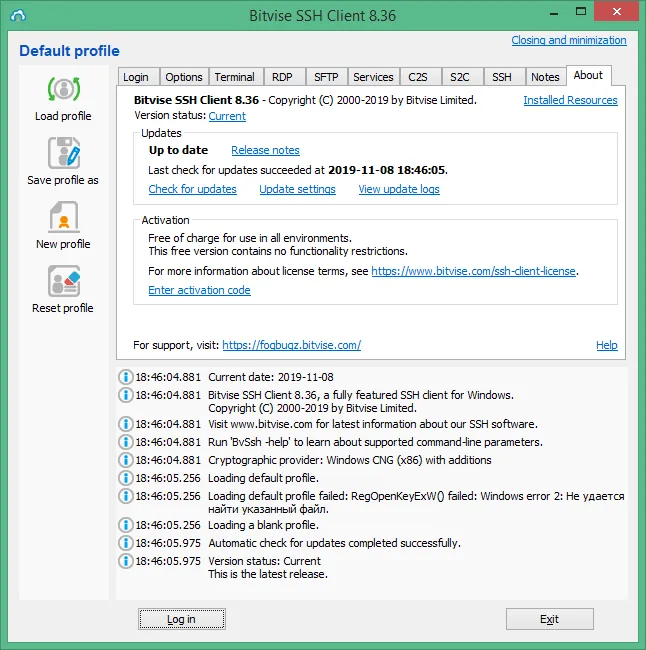This screenshot has height=650, width=646.
Task: Click the New profile icon
Action: [63, 217]
